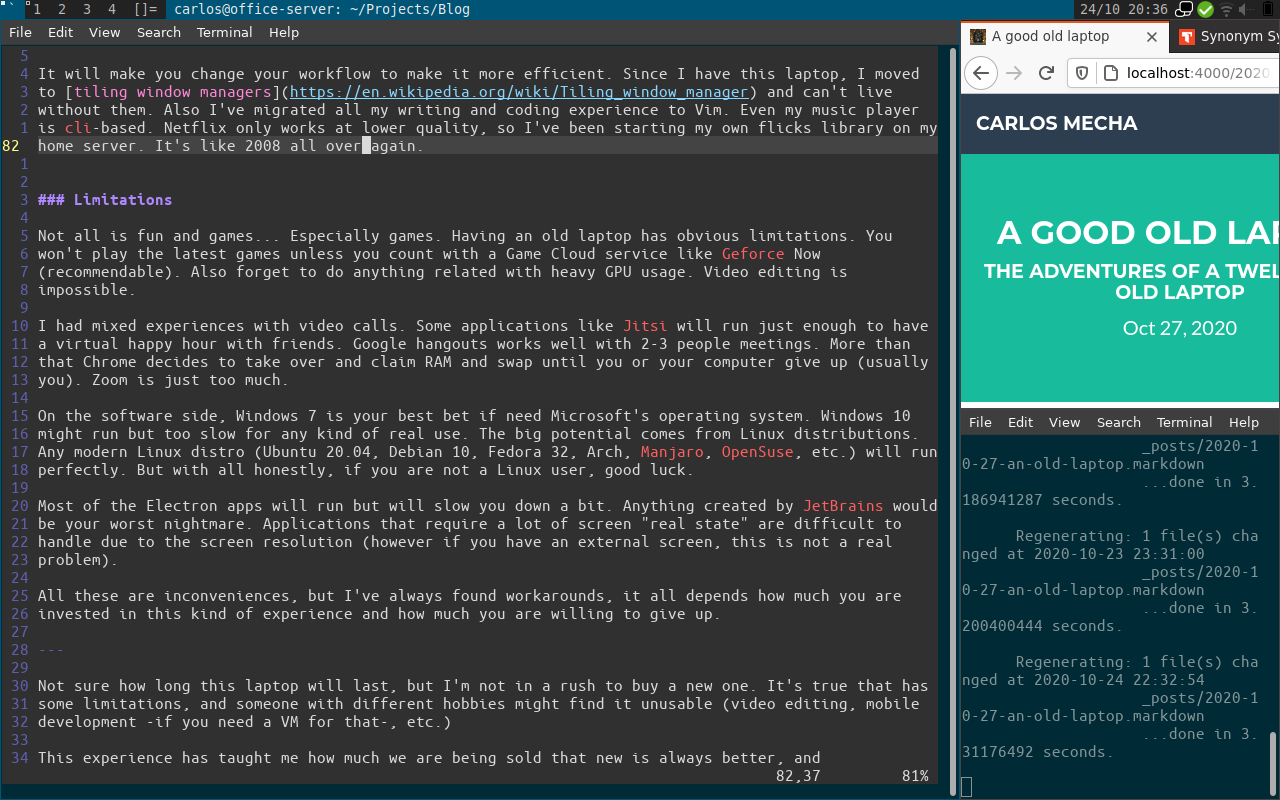Click the muted volume tray icon

pyautogui.click(x=1246, y=9)
